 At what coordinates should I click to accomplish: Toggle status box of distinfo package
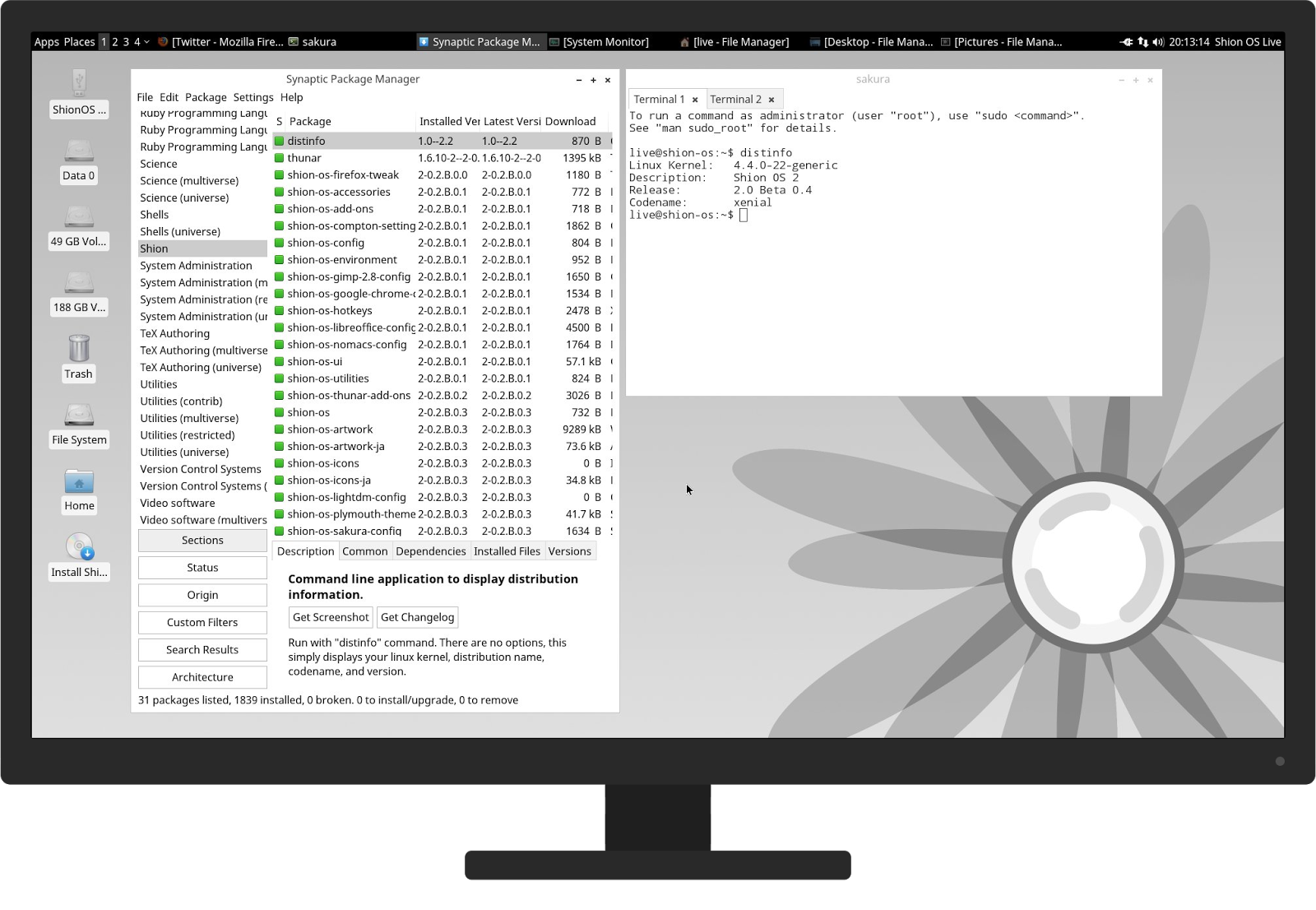(280, 141)
